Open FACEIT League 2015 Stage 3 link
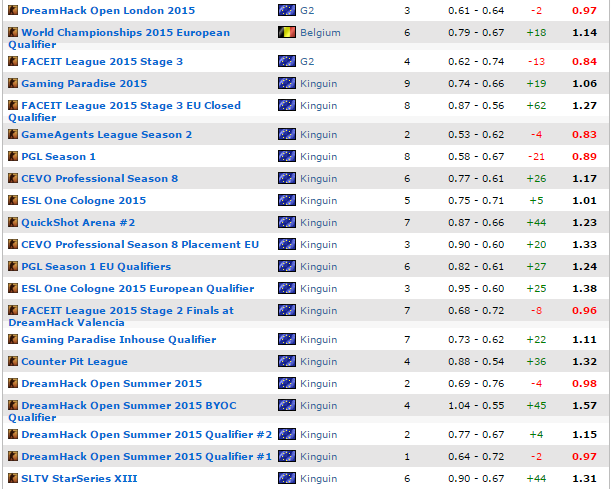This screenshot has height=489, width=611. point(102,62)
